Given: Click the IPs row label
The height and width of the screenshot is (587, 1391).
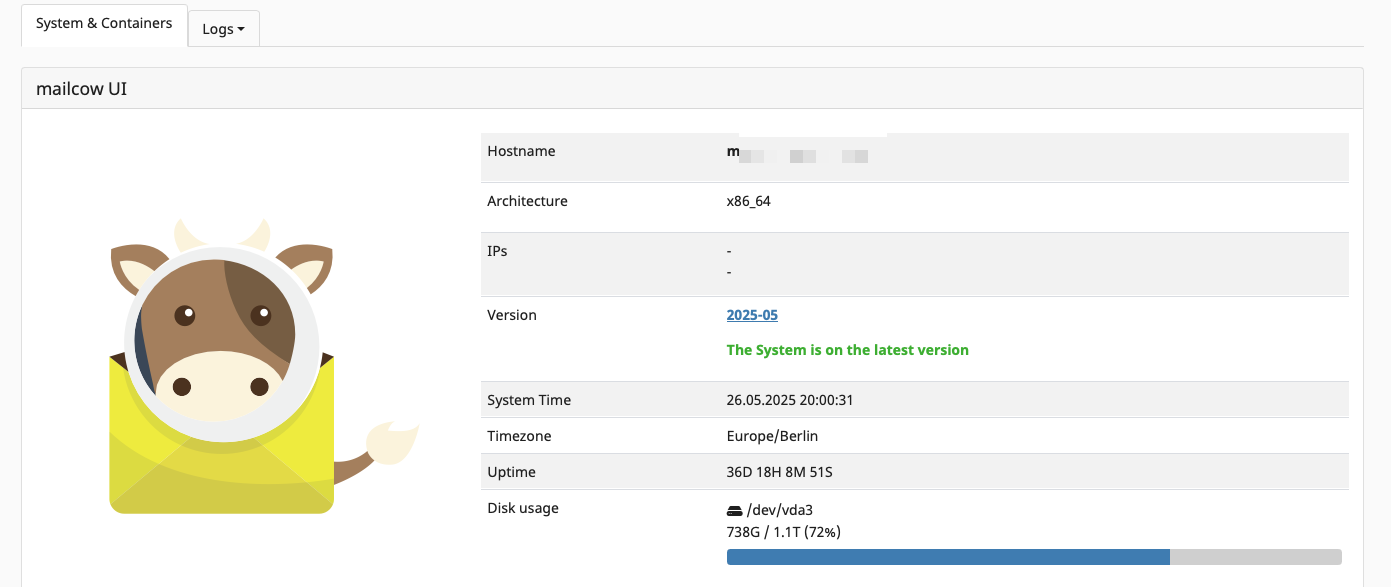Looking at the screenshot, I should click(497, 251).
